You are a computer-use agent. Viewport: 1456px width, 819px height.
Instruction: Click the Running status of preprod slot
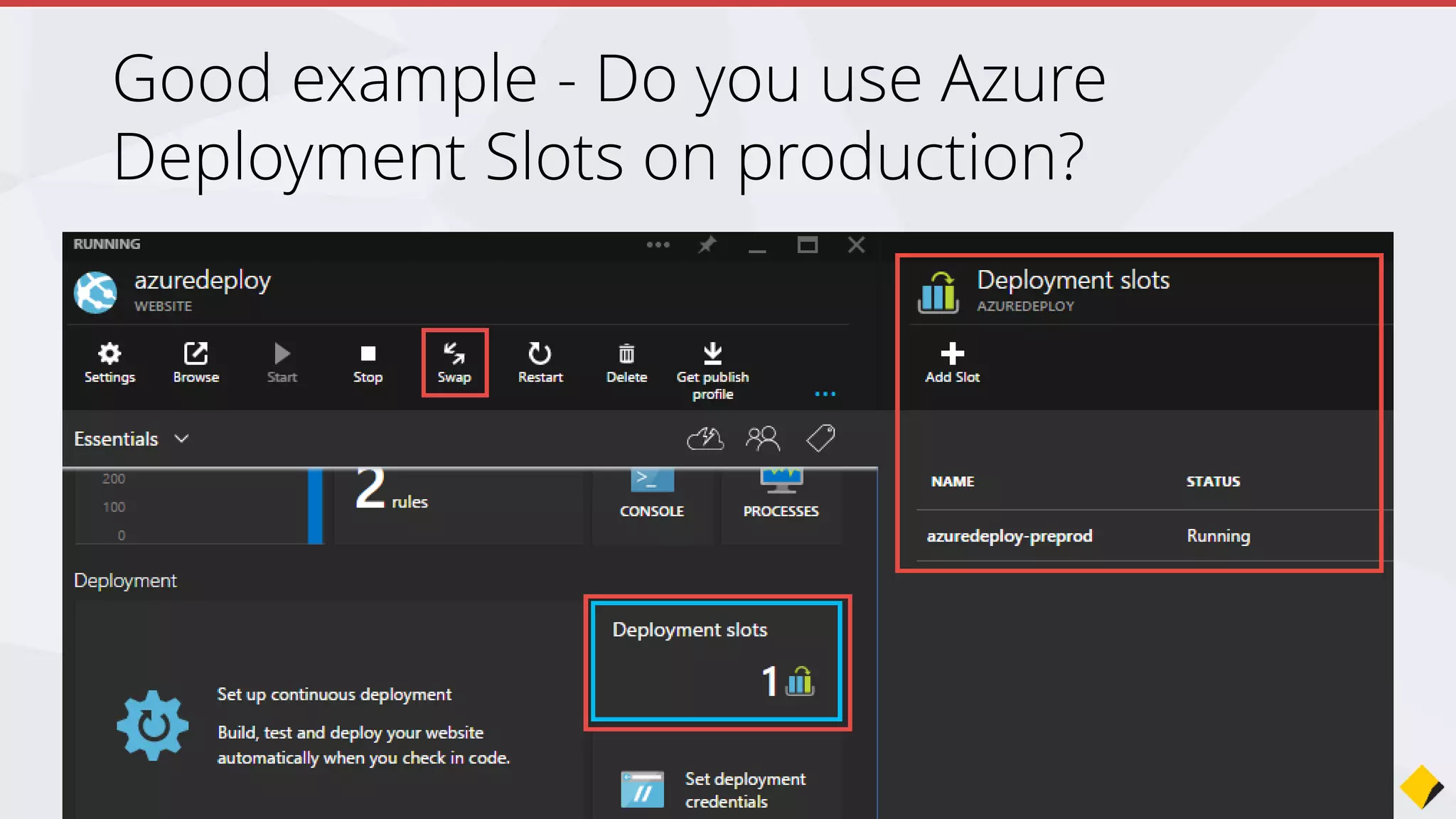[1218, 536]
